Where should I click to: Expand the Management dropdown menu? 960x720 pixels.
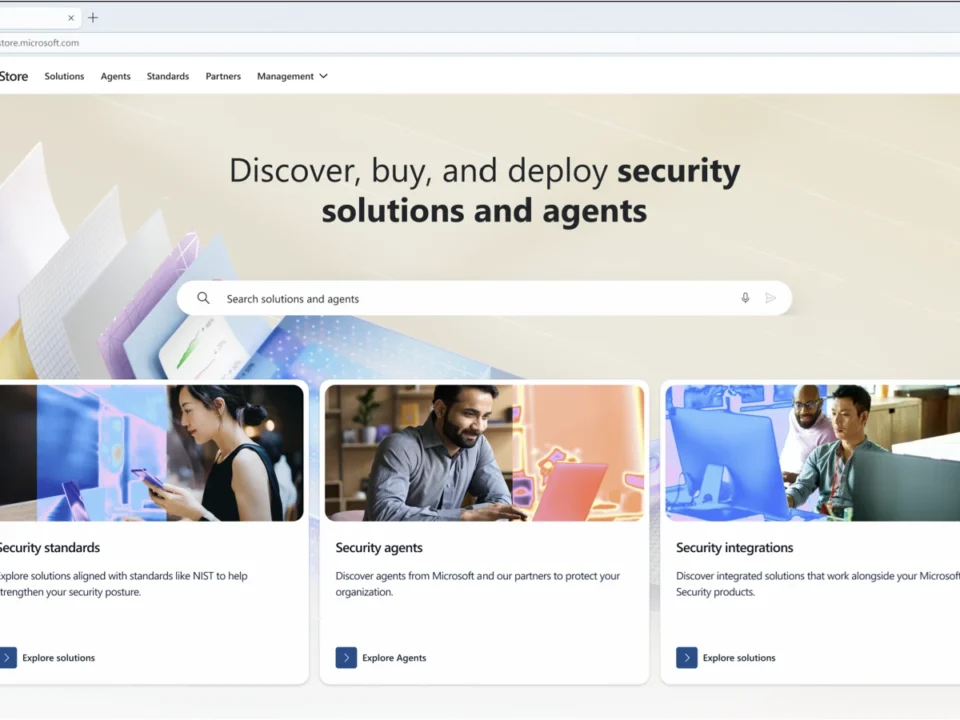point(292,76)
